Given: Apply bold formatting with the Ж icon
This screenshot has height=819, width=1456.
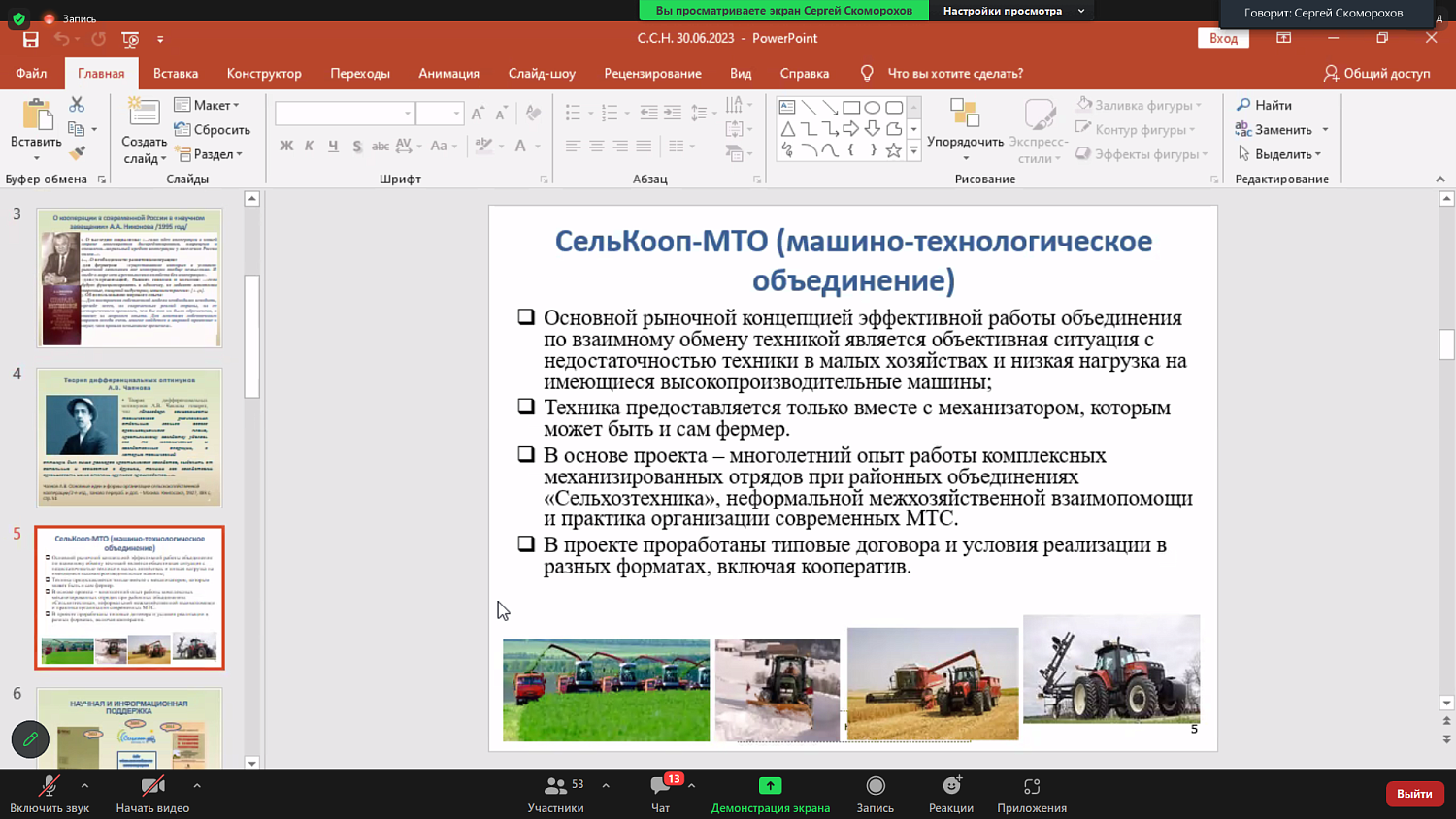Looking at the screenshot, I should [287, 146].
